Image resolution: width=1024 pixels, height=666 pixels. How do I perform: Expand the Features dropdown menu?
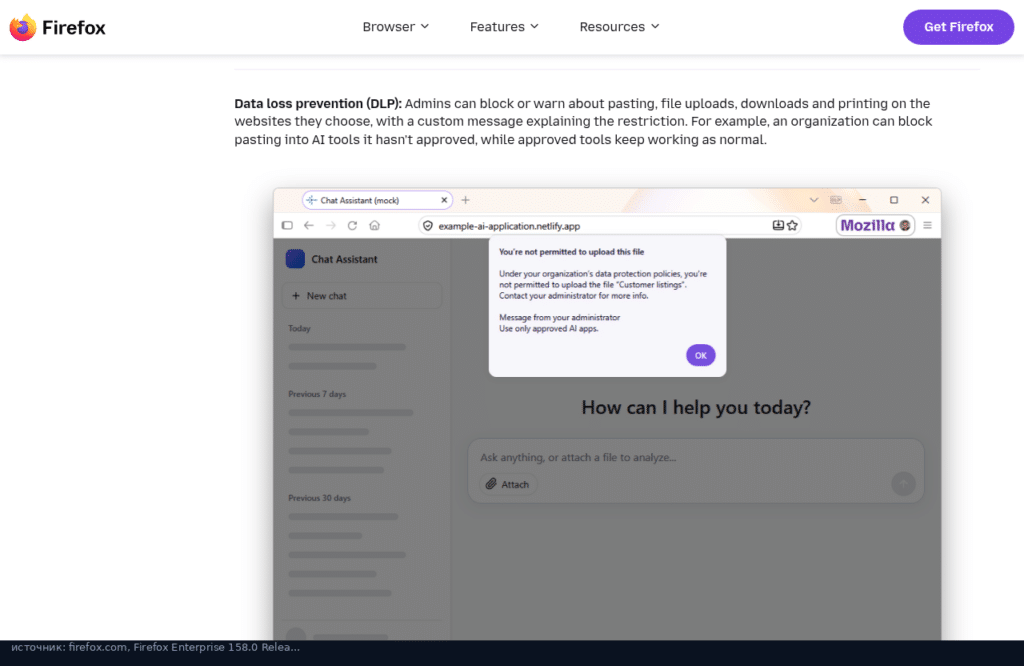click(504, 27)
